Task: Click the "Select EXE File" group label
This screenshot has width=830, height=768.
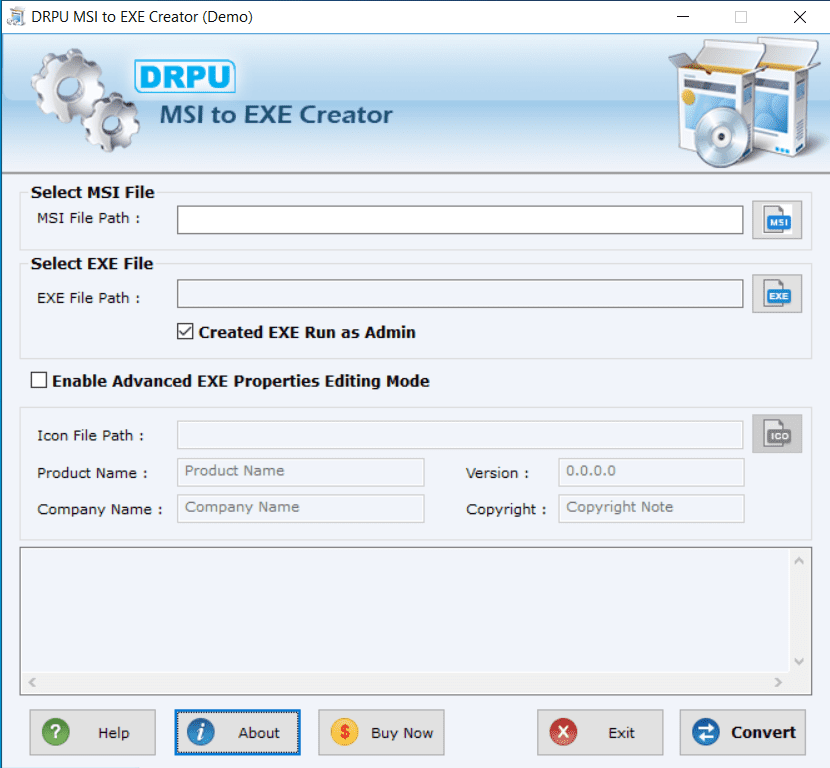Action: 92,264
